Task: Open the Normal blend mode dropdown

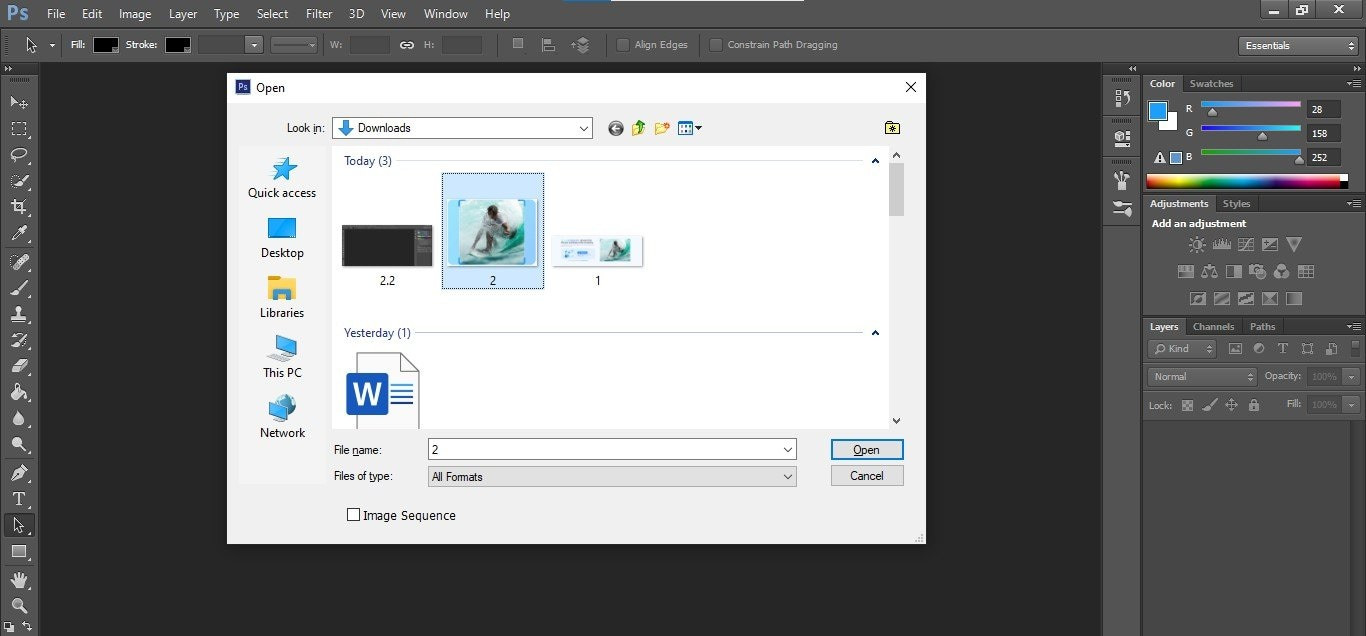Action: click(1203, 377)
